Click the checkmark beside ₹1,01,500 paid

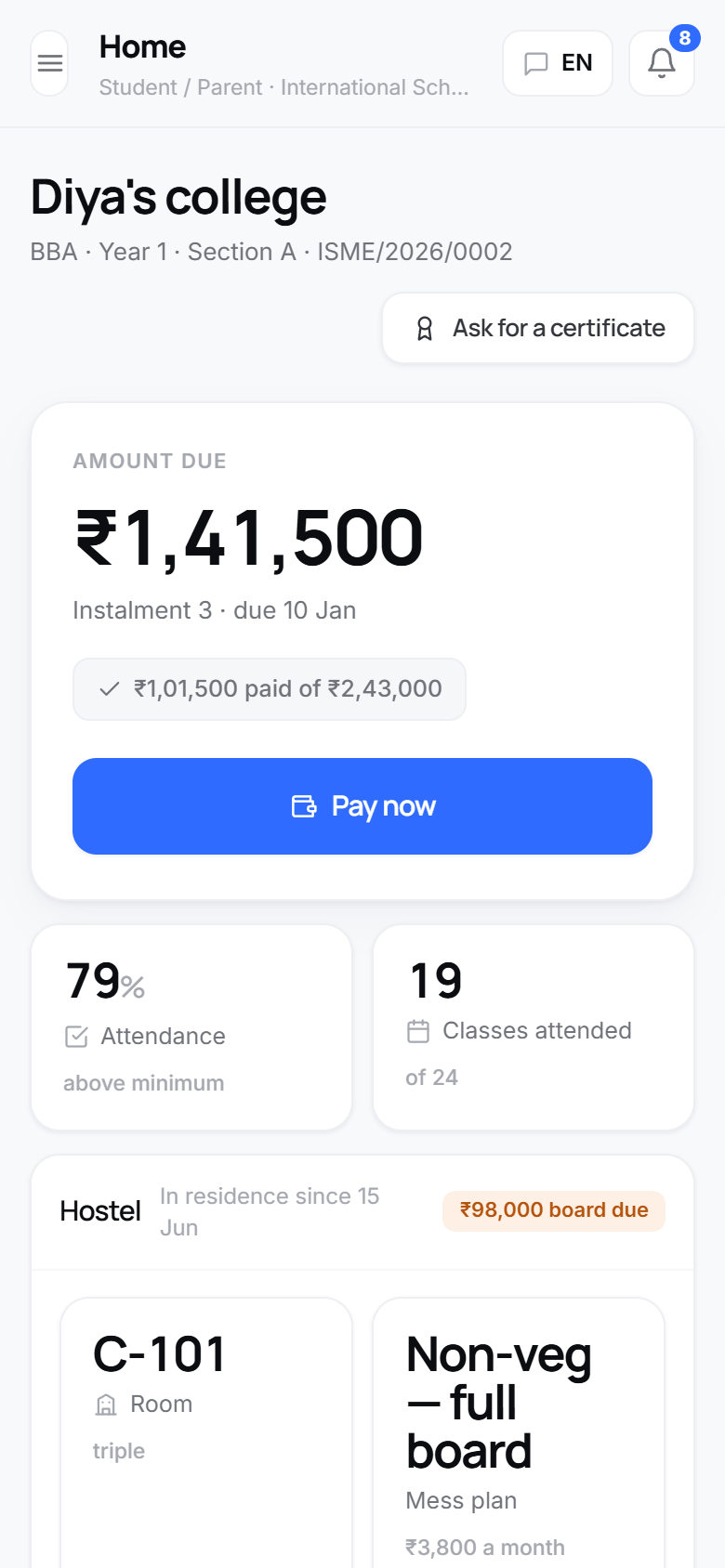(x=110, y=689)
